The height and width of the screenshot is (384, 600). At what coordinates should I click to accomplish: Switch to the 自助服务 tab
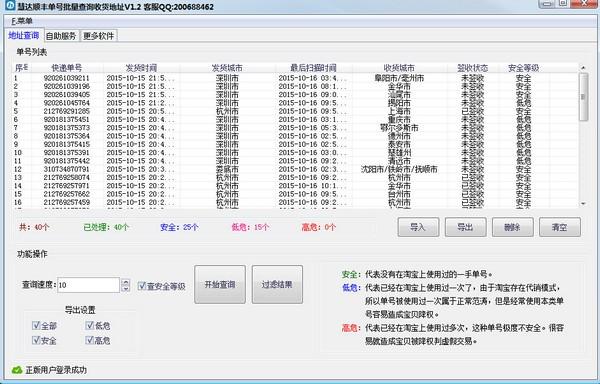61,36
